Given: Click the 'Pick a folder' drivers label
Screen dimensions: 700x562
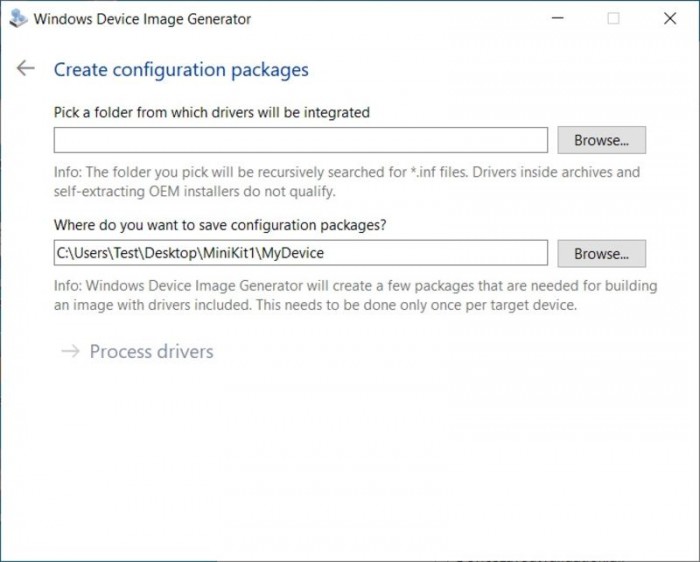Looking at the screenshot, I should pyautogui.click(x=212, y=112).
